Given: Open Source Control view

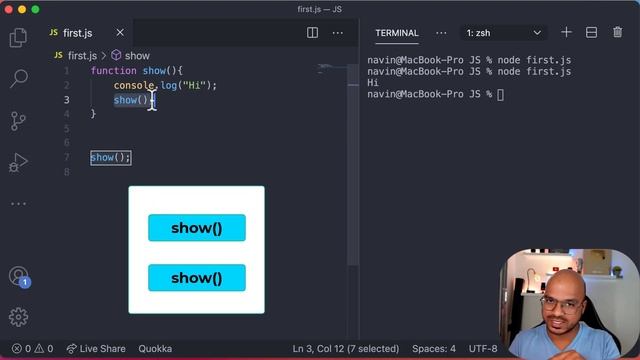Looking at the screenshot, I should click(18, 121).
